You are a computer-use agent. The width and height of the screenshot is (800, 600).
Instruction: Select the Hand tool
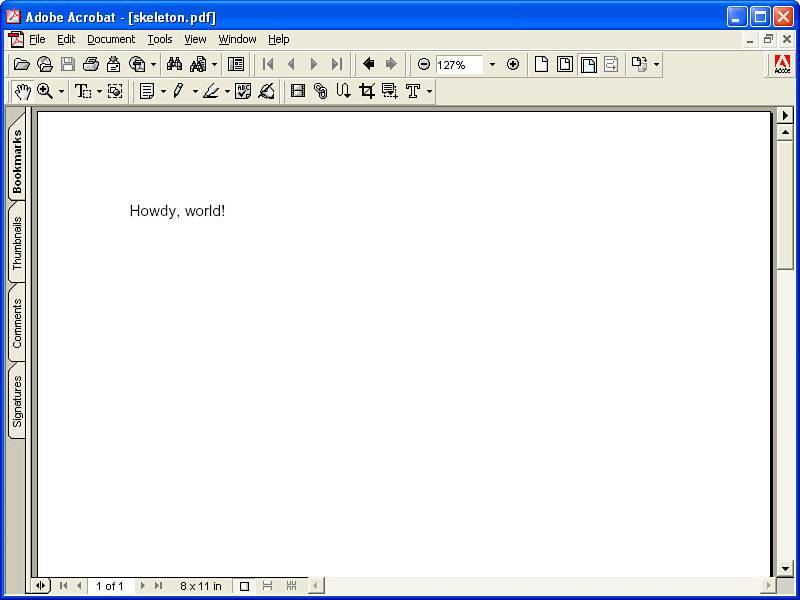tap(22, 91)
